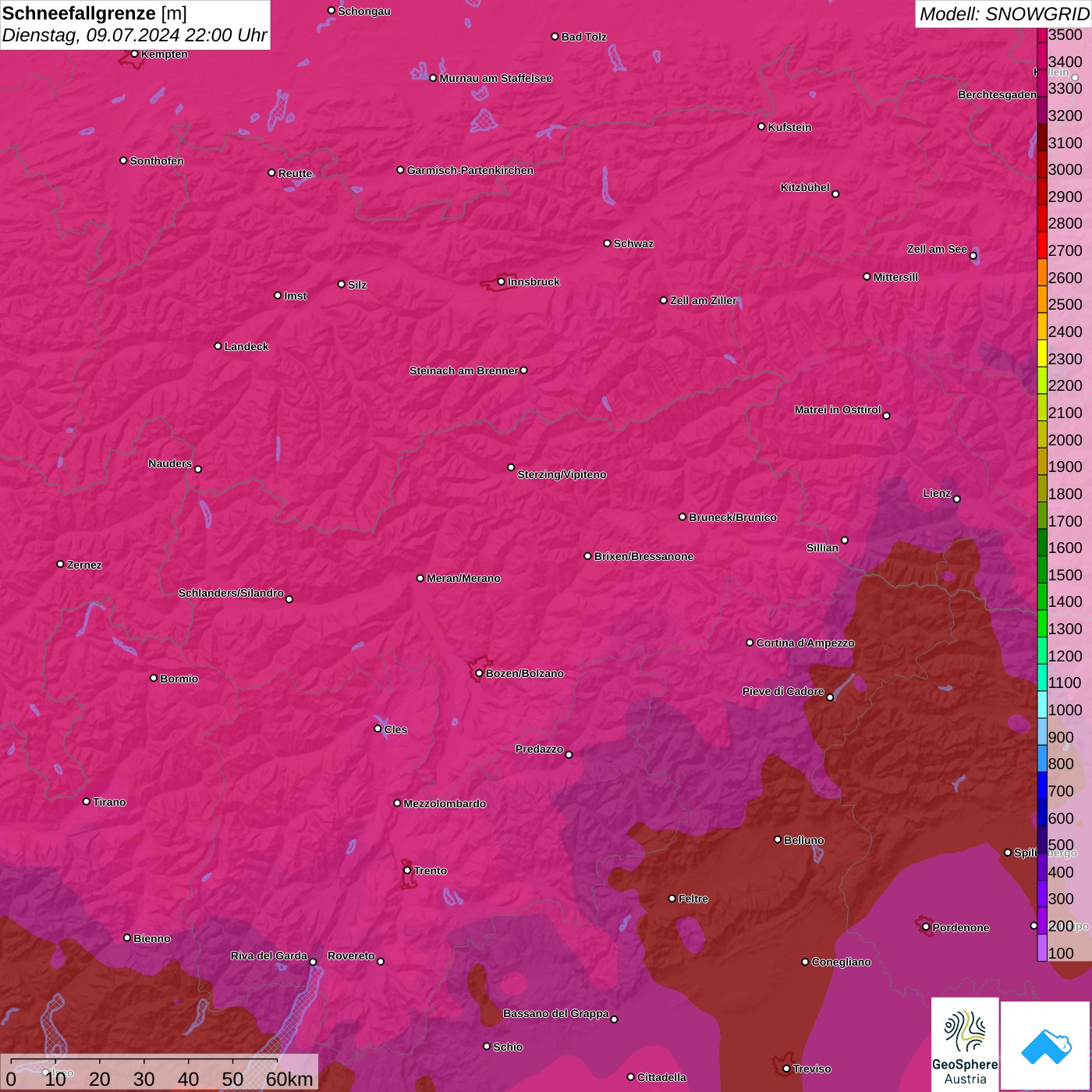Click the 'Mezzolombardo' label
Image resolution: width=1092 pixels, height=1092 pixels.
click(445, 803)
